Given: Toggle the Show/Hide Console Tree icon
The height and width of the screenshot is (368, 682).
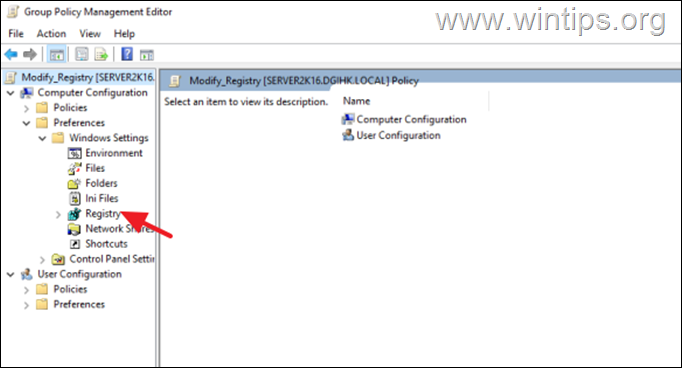Looking at the screenshot, I should 57,55.
